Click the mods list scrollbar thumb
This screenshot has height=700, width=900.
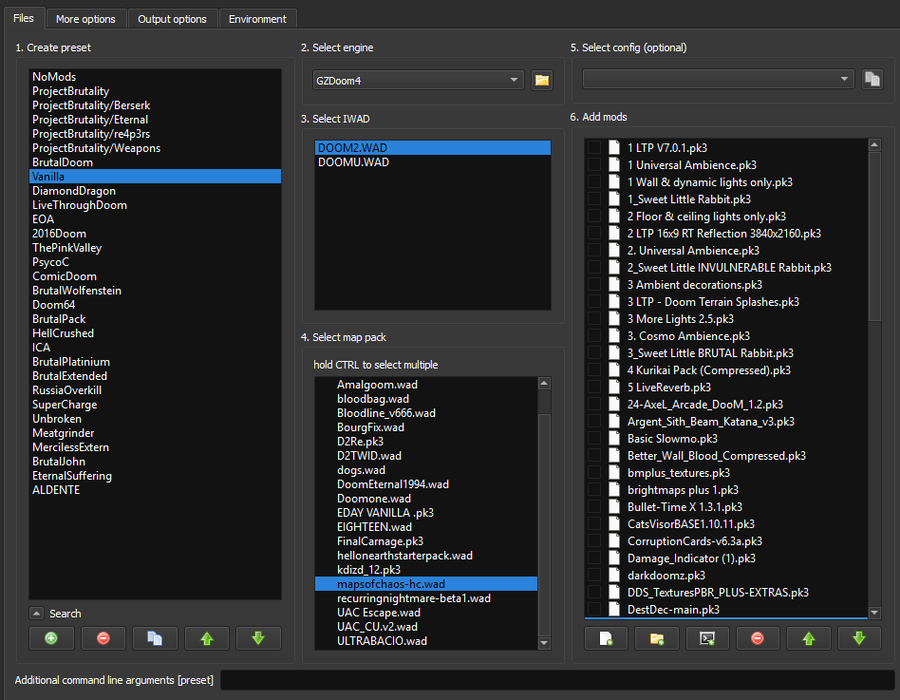874,236
